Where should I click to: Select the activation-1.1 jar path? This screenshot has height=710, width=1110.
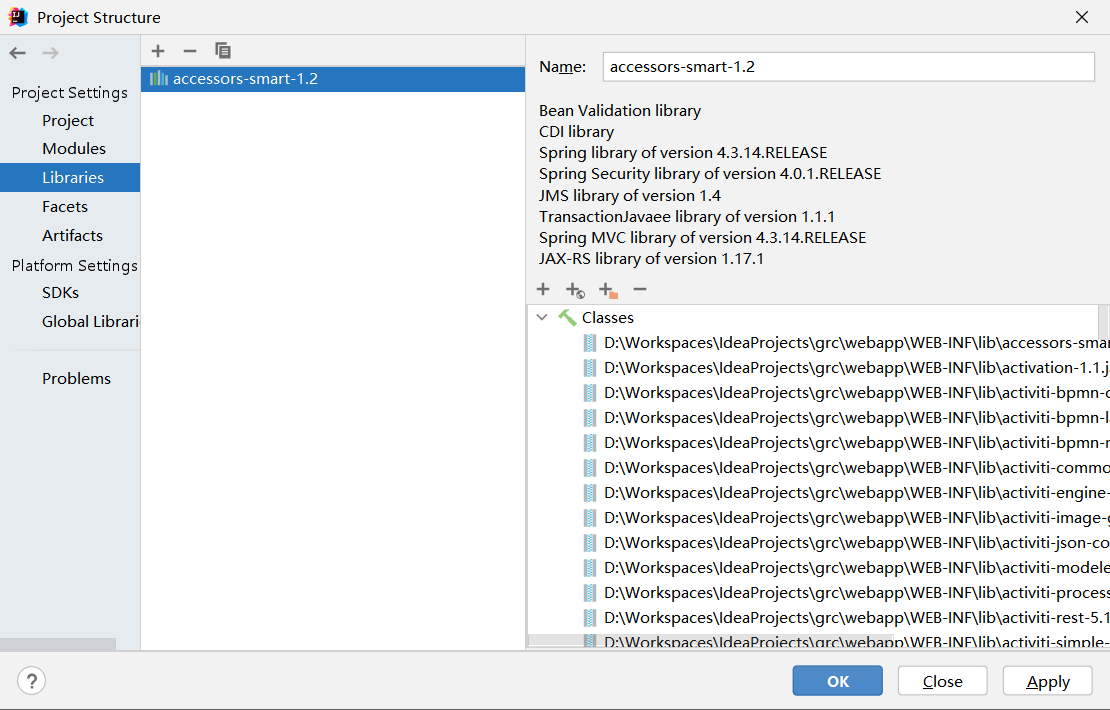(x=856, y=368)
